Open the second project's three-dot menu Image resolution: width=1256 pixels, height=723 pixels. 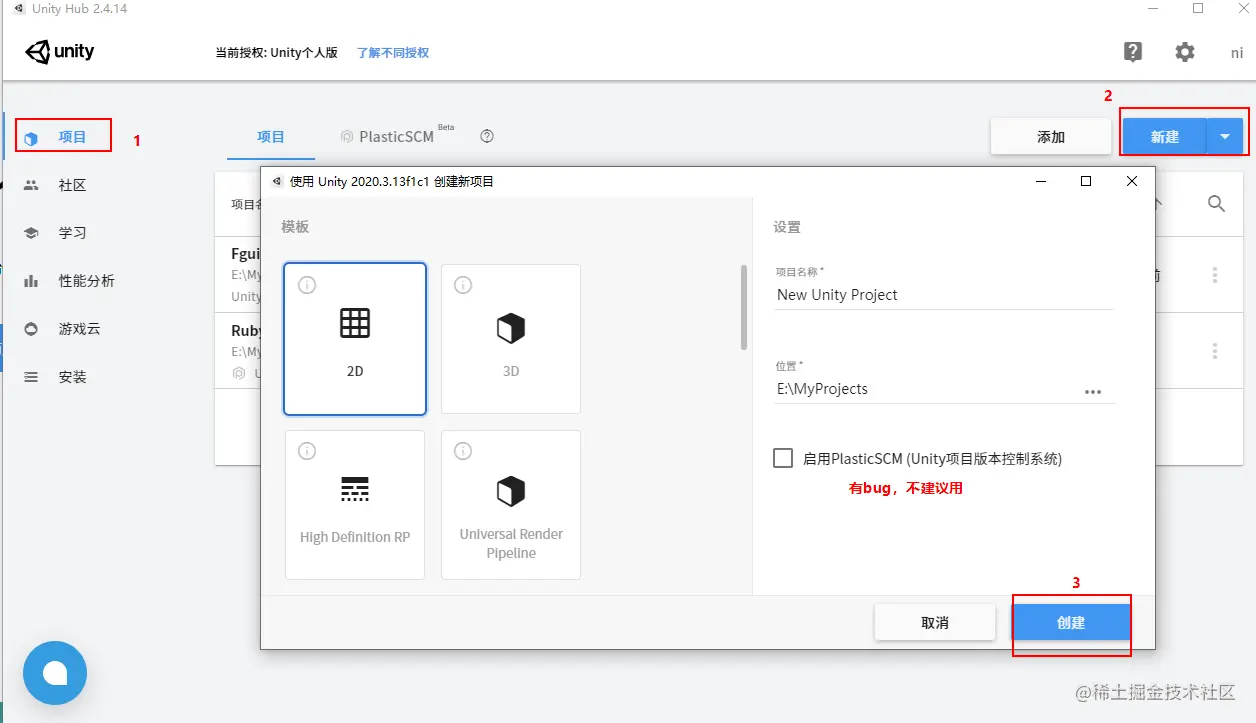(1215, 351)
